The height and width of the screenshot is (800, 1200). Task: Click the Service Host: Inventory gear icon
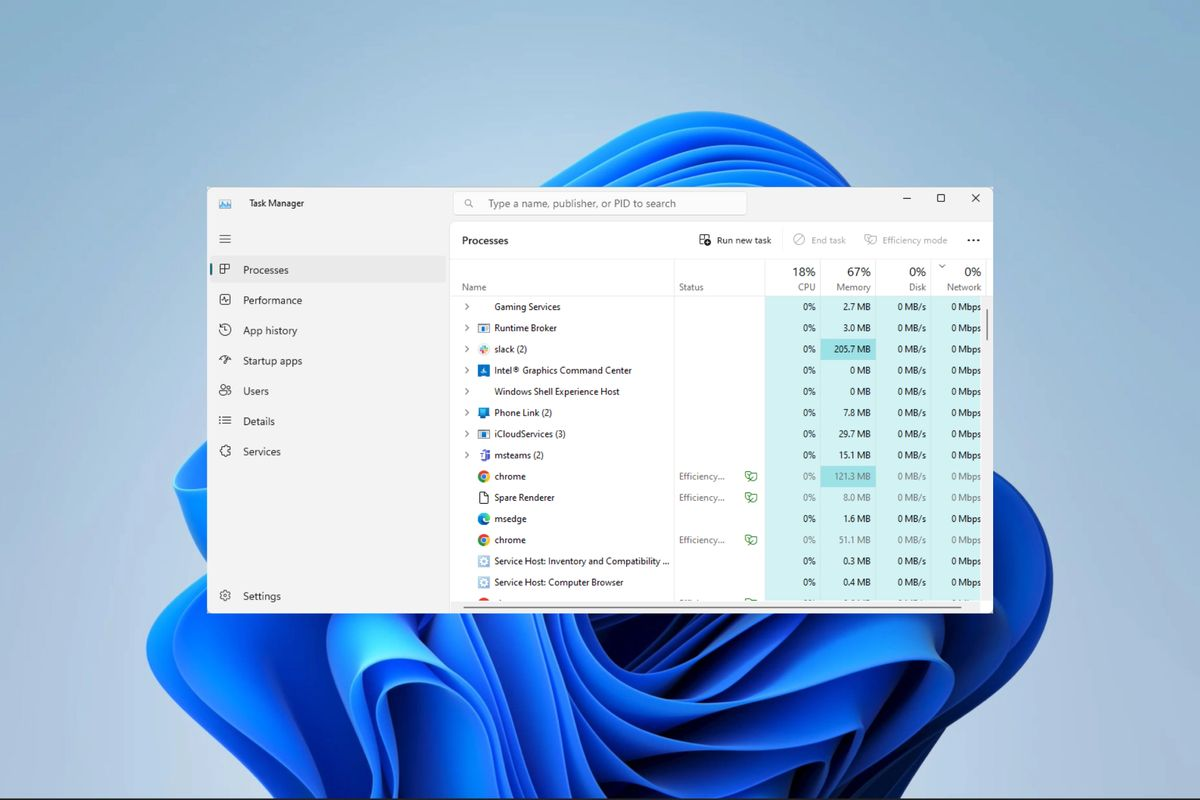484,561
